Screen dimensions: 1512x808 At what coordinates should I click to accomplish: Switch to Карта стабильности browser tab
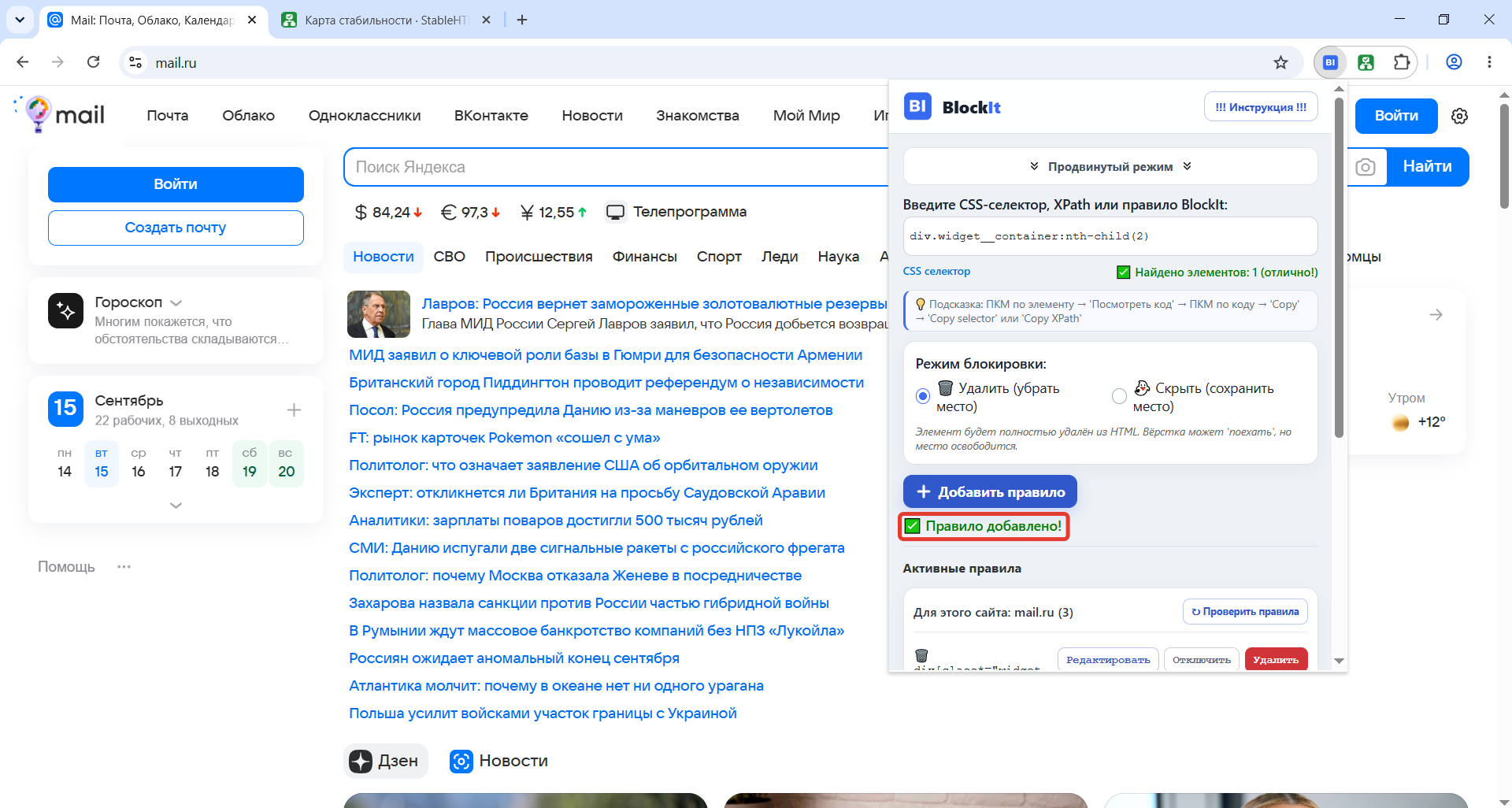coord(386,20)
